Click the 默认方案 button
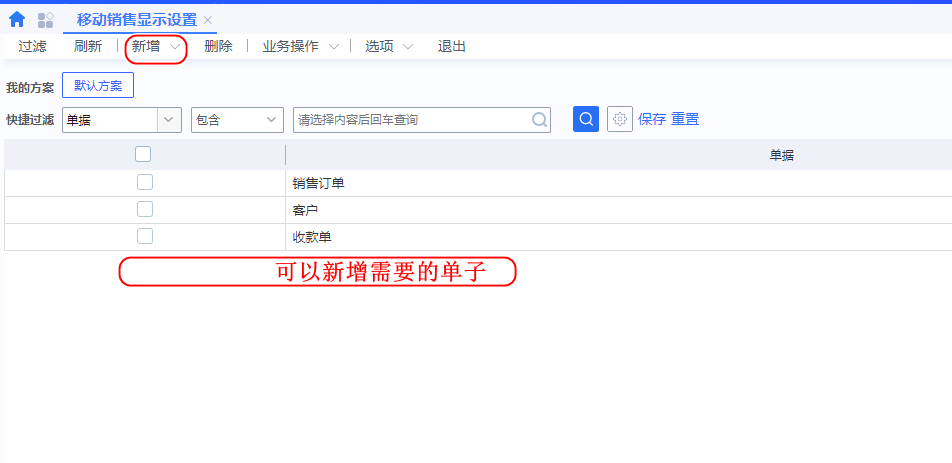 98,86
